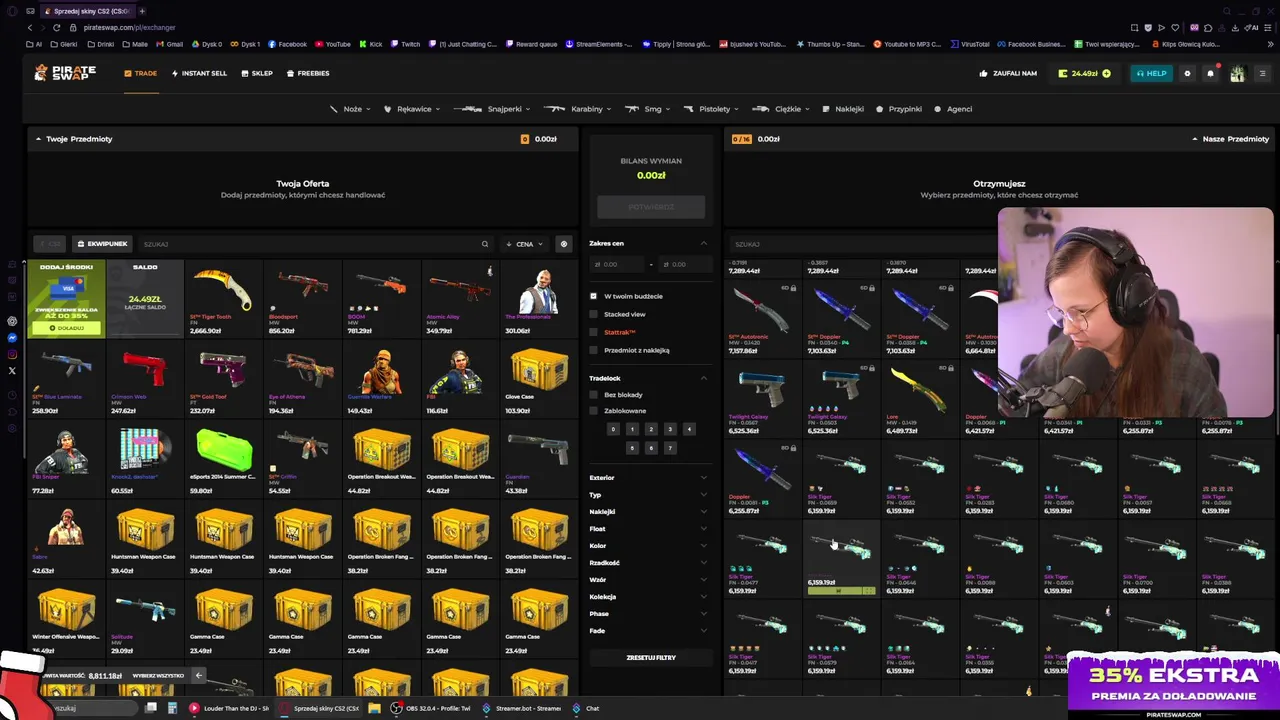Viewport: 1280px width, 720px height.
Task: Click the ZAUFALI NAM link
Action: (1008, 73)
